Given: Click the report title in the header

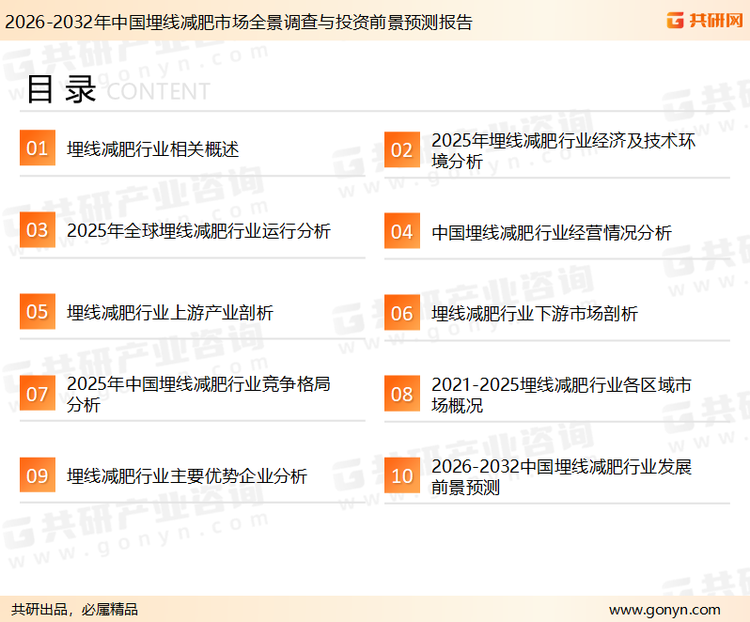Looking at the screenshot, I should (x=237, y=21).
